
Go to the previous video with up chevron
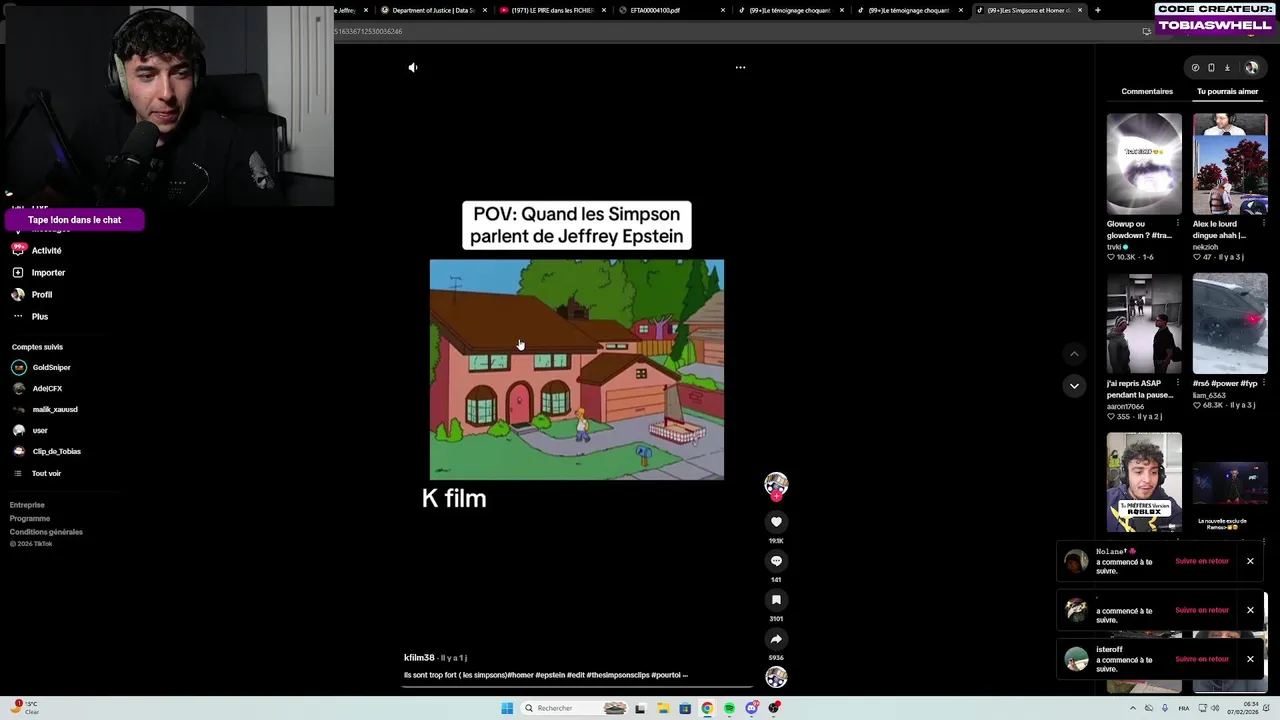pos(1074,353)
